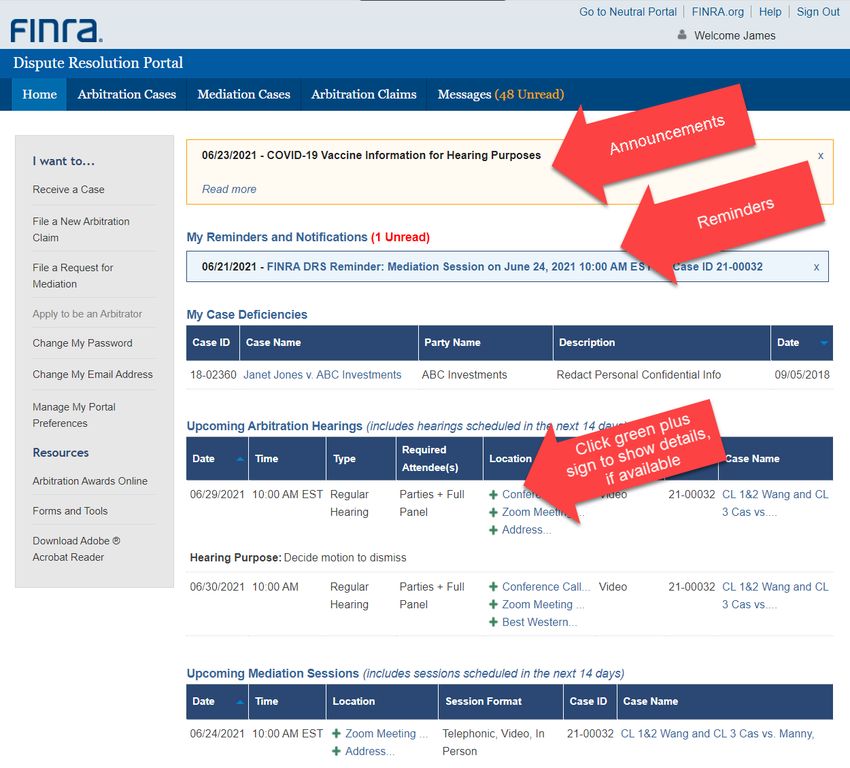Select Hearing Purpose: Decide motion to dismiss text
This screenshot has width=850, height=768.
[x=298, y=558]
